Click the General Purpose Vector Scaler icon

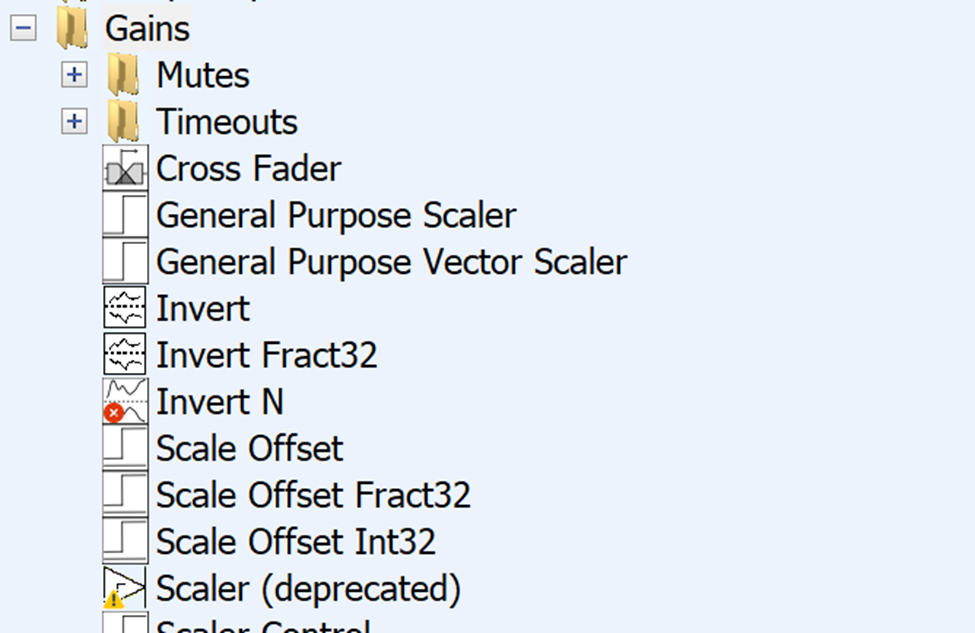[125, 262]
